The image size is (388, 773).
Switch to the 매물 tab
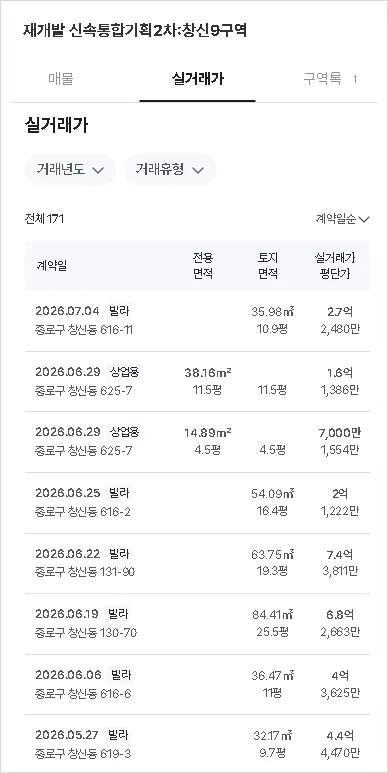click(61, 79)
